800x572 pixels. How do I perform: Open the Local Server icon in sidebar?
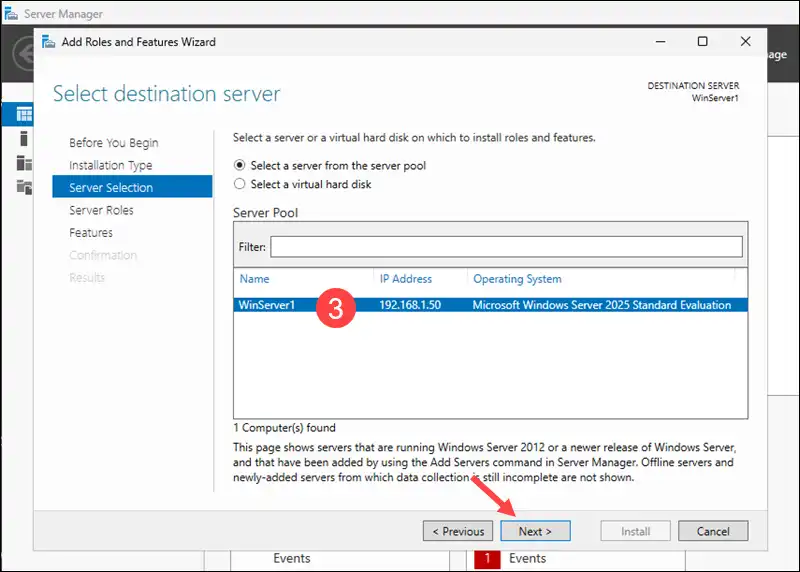click(22, 139)
